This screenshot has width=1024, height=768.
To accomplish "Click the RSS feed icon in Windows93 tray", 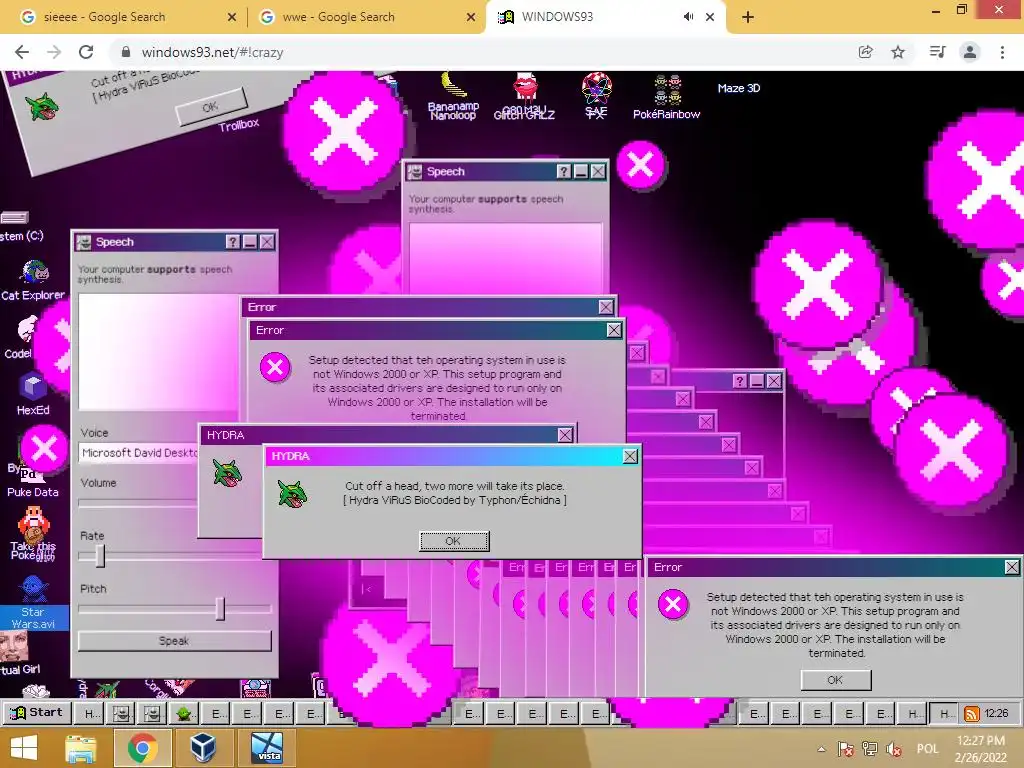I will [972, 714].
